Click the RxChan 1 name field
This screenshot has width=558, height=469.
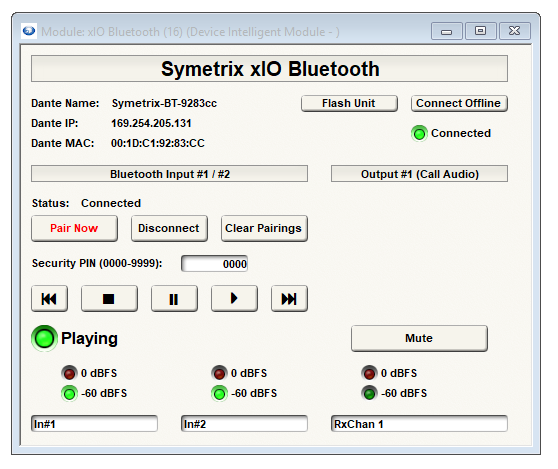(x=419, y=424)
